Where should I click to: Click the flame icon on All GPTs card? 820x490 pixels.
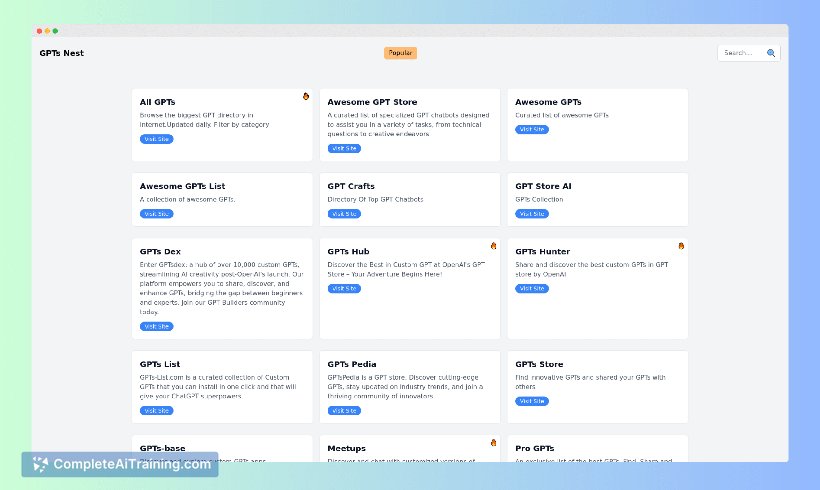[306, 96]
